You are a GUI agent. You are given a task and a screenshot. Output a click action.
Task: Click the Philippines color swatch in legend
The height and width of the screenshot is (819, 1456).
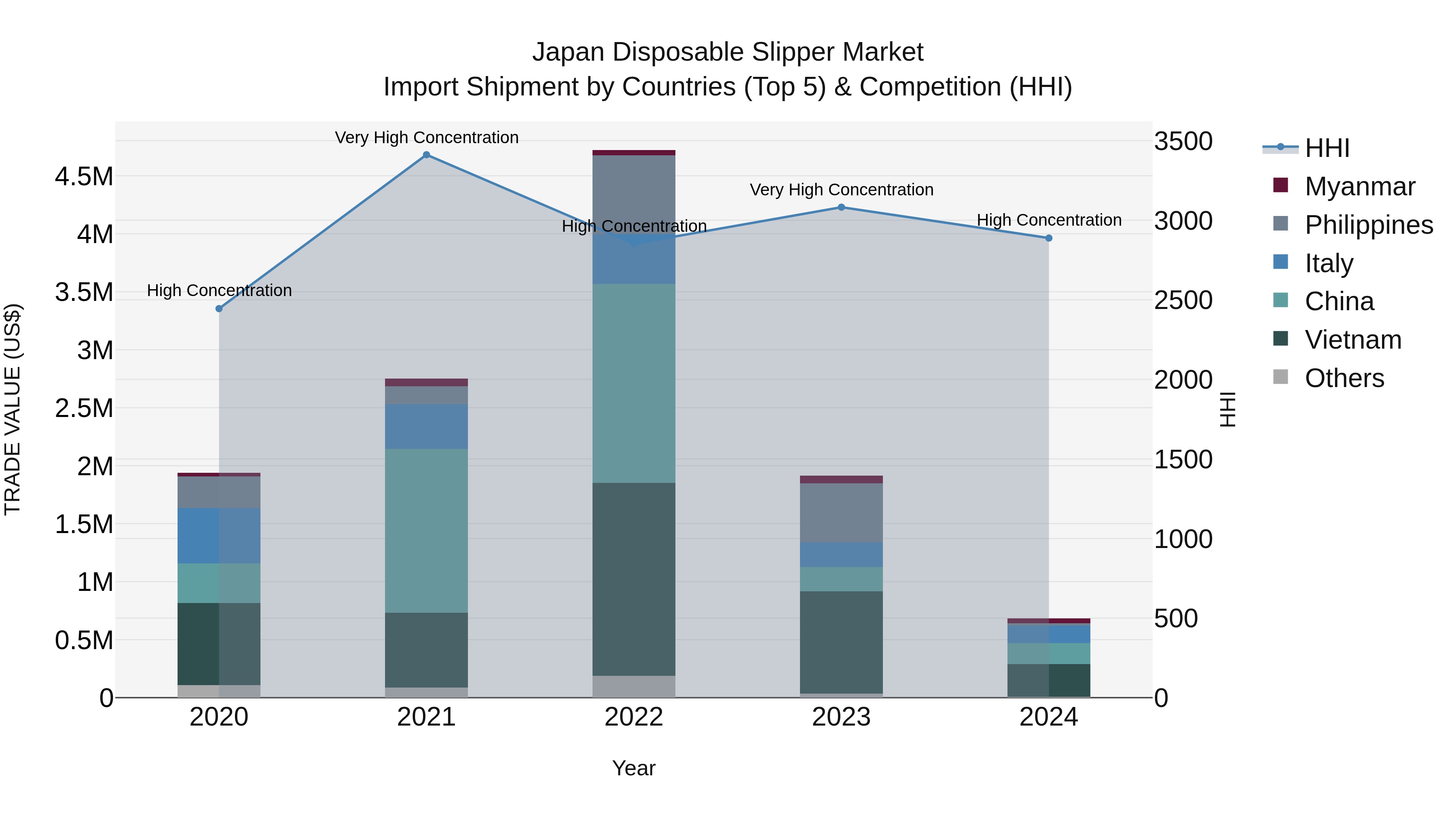(x=1281, y=223)
